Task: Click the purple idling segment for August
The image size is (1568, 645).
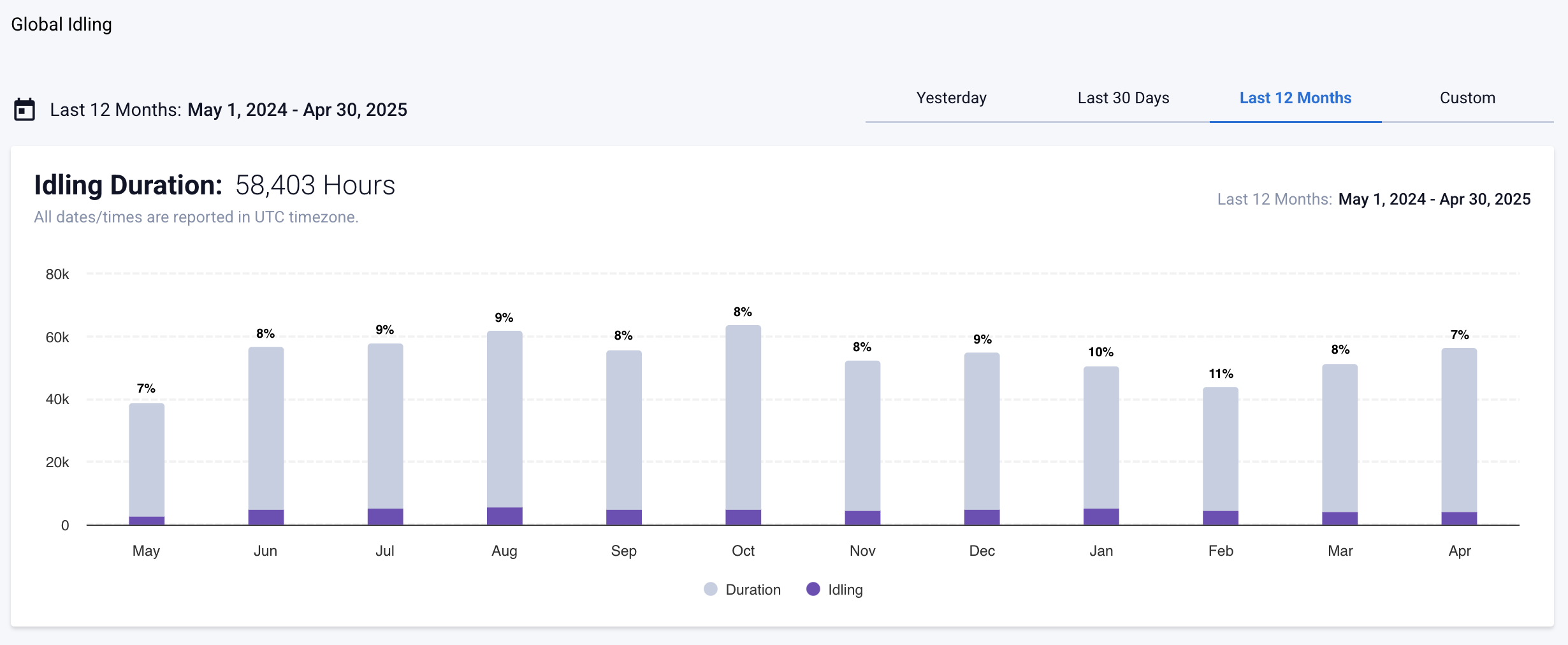Action: coord(504,516)
